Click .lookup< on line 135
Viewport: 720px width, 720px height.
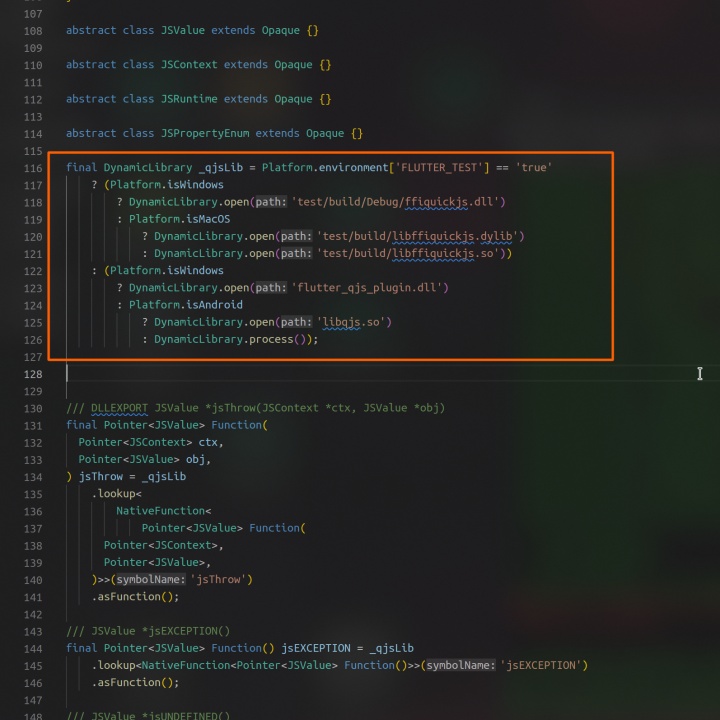[117, 494]
